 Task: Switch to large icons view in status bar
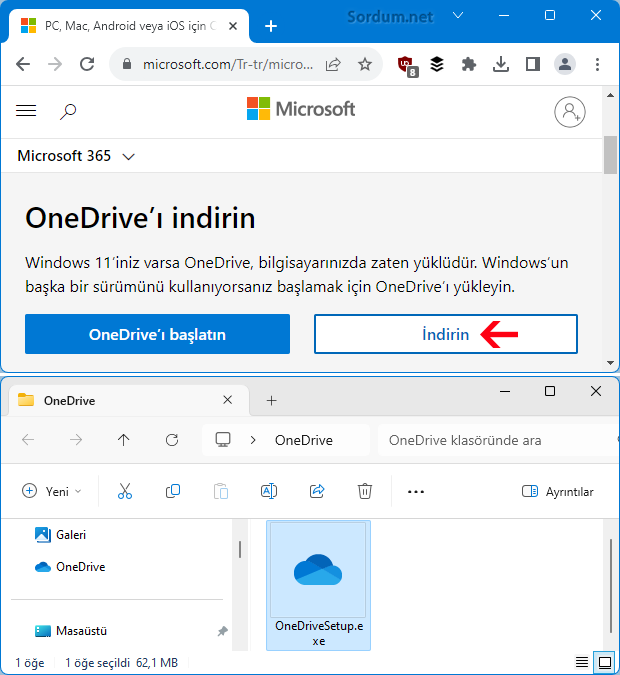tap(605, 662)
